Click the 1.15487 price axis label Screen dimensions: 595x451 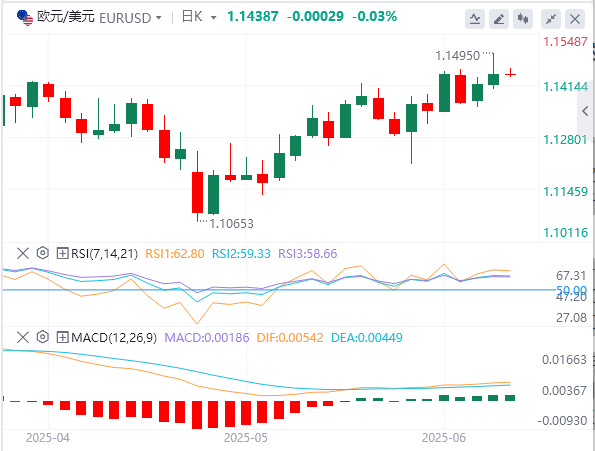(x=565, y=41)
